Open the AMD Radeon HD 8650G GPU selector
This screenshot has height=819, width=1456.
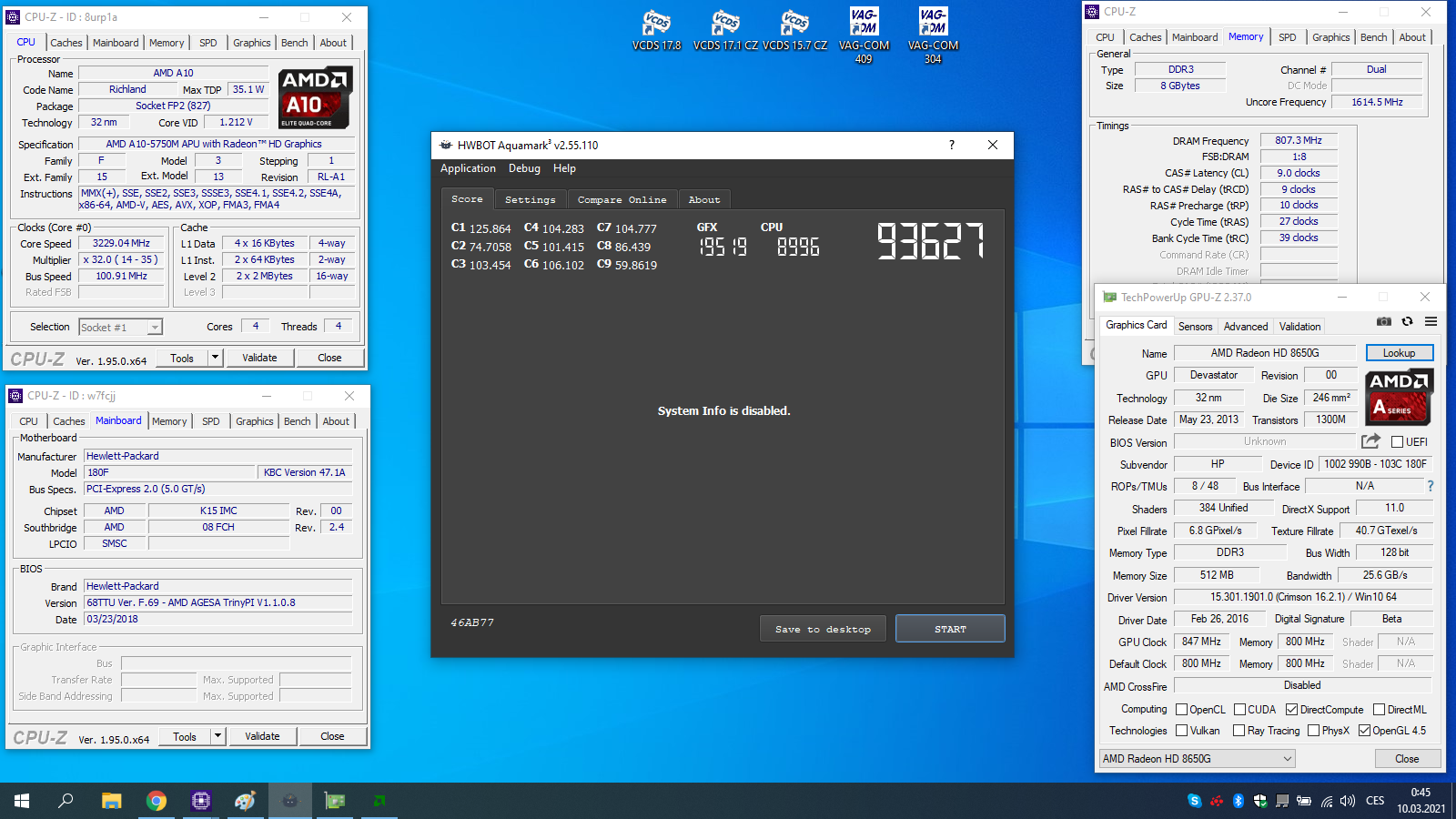pyautogui.click(x=1198, y=759)
